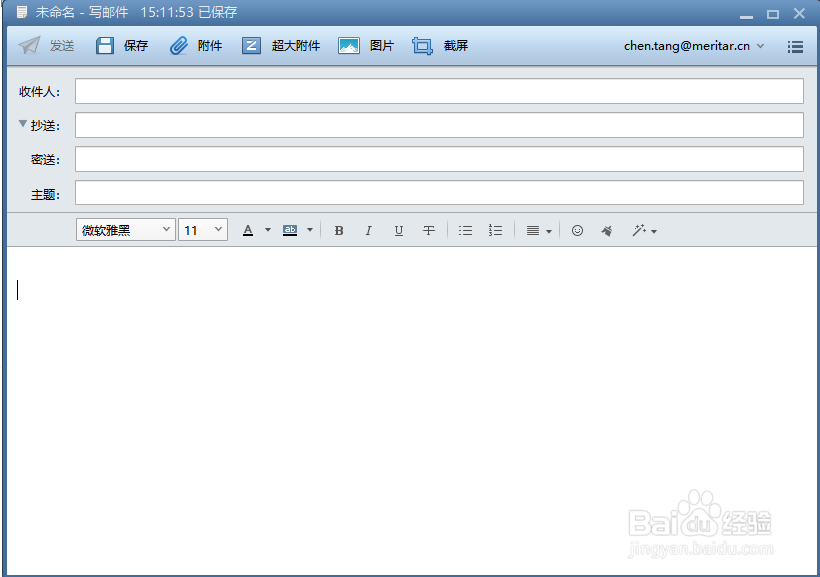Focus the 收件人 recipient field
This screenshot has width=820, height=577.
[439, 91]
